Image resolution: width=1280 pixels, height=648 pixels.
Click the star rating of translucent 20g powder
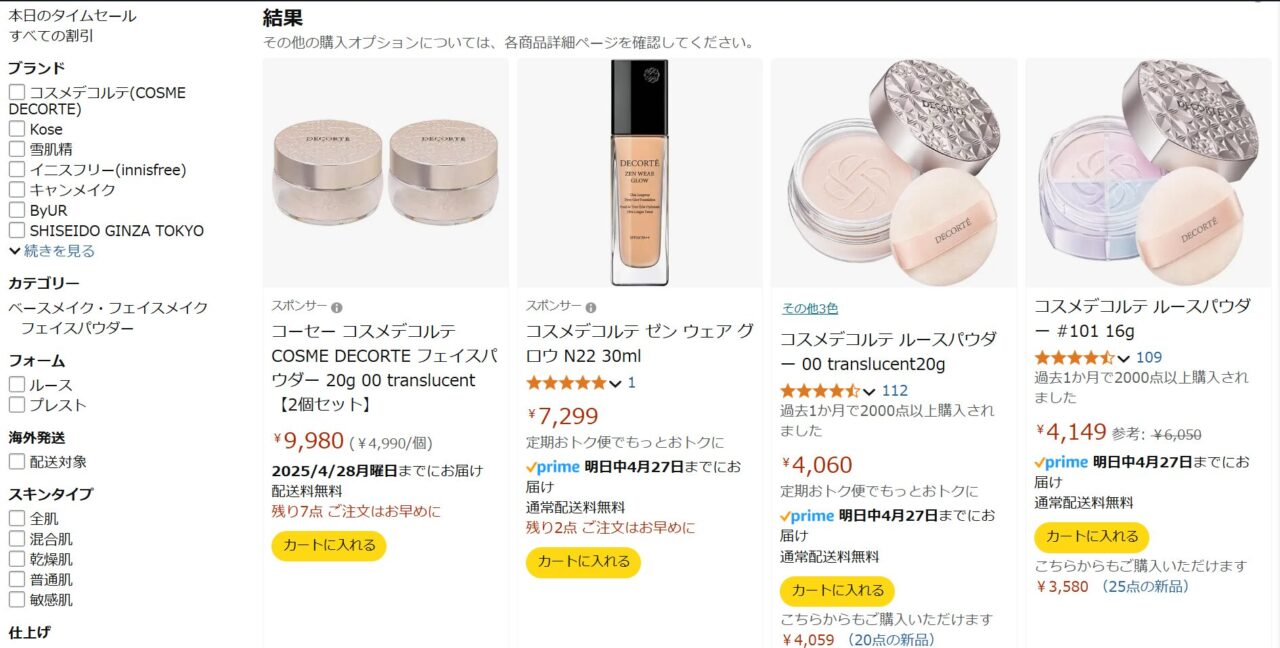820,391
